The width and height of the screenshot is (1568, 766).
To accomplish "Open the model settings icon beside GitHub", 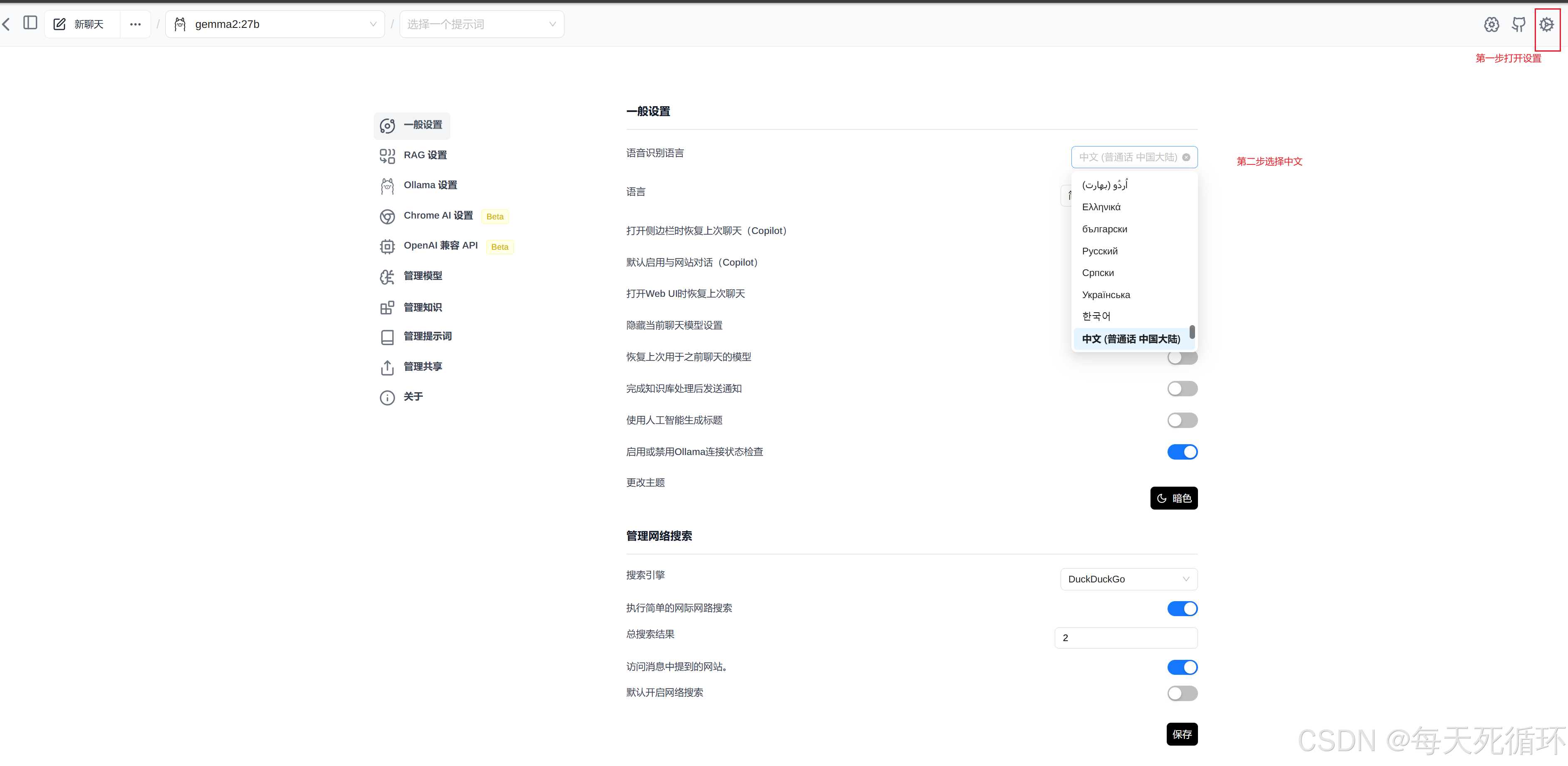I will pyautogui.click(x=1491, y=25).
